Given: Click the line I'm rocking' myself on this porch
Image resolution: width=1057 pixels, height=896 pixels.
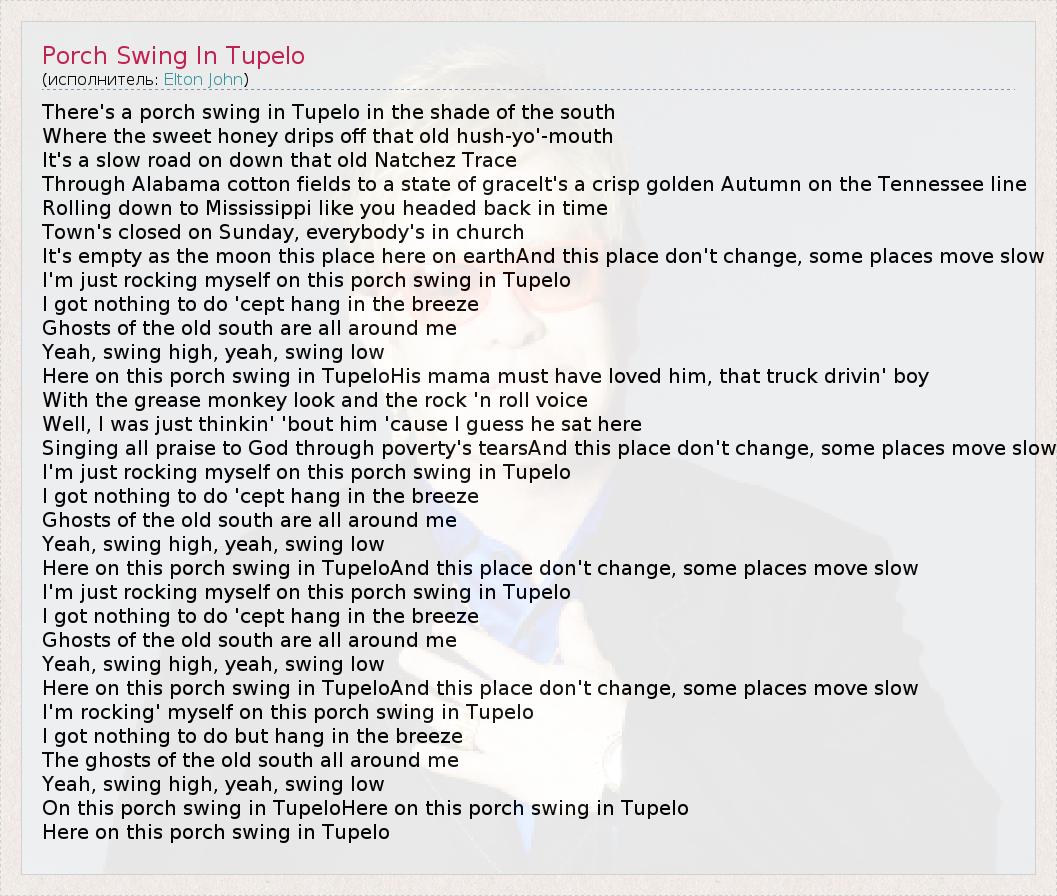Looking at the screenshot, I should 287,712.
